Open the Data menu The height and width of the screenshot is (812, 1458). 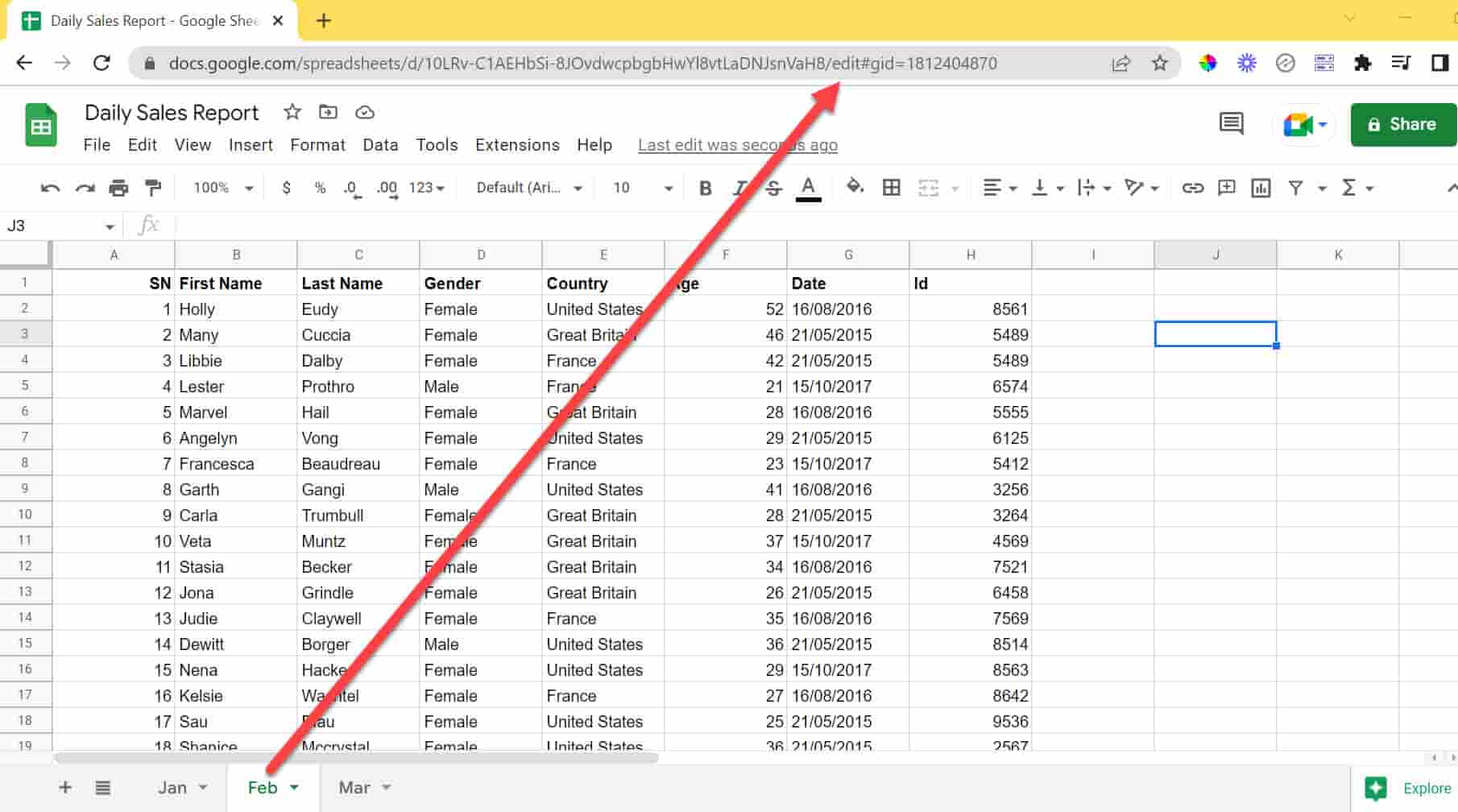coord(380,145)
